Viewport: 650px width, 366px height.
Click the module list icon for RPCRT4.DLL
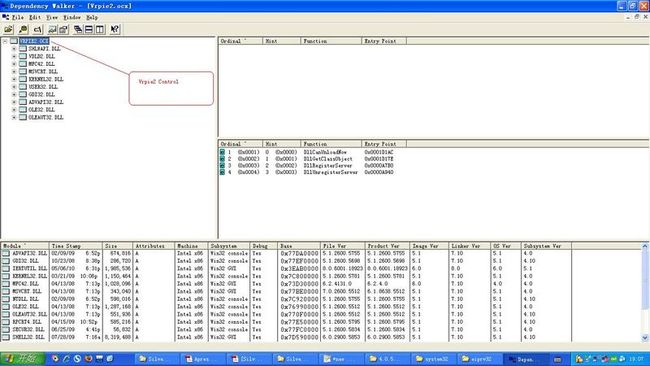[x=6, y=322]
